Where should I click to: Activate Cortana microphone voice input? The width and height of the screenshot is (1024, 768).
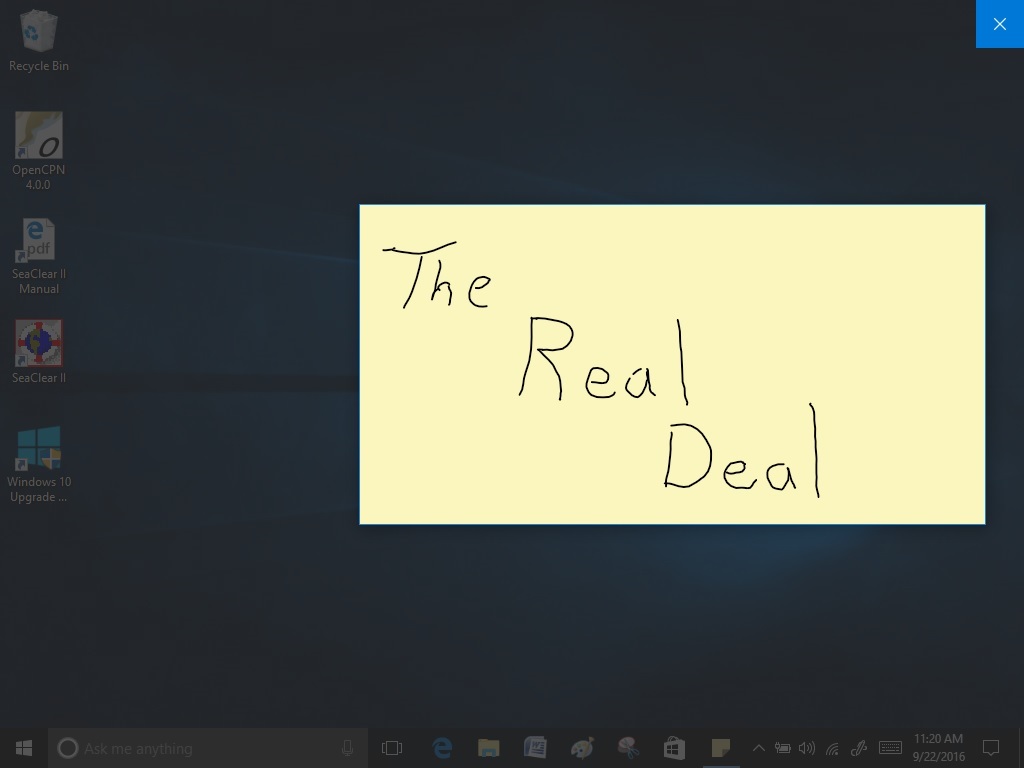pyautogui.click(x=347, y=748)
